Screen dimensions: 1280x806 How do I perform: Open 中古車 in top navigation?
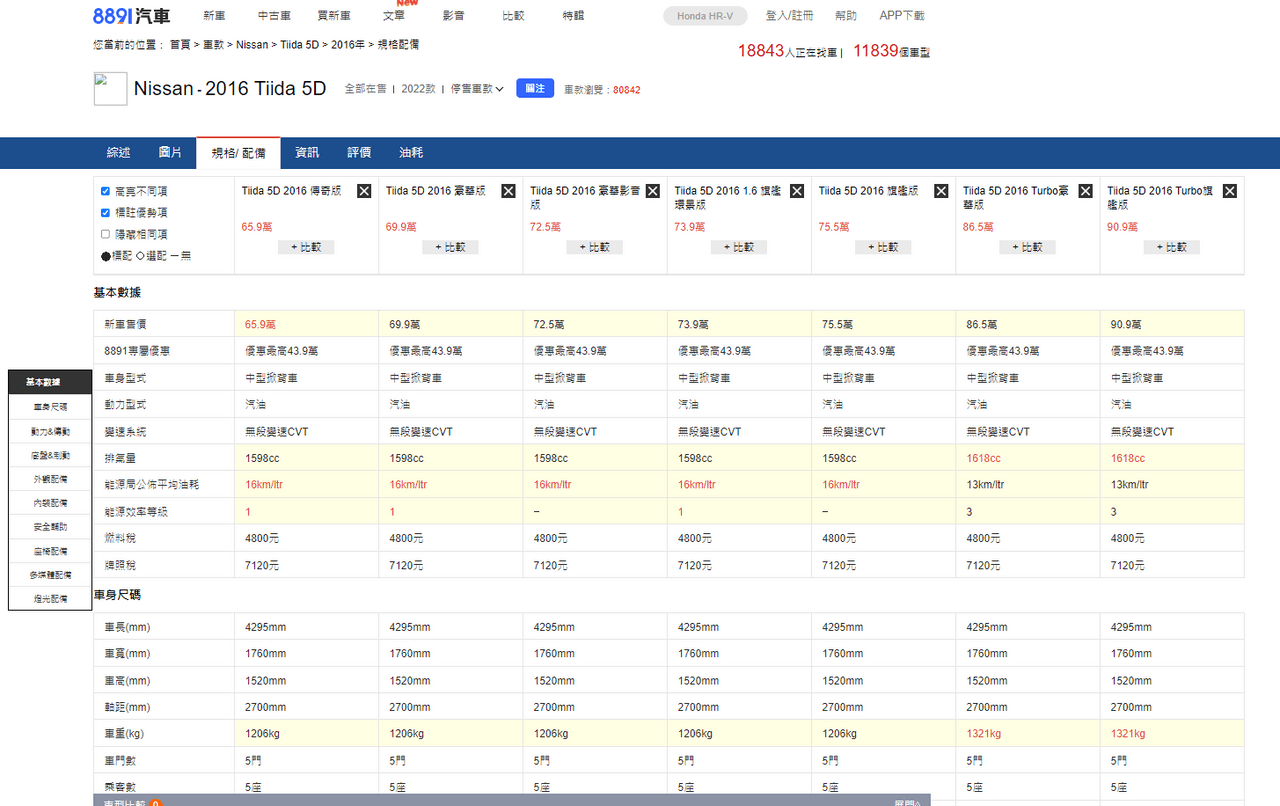tap(274, 16)
